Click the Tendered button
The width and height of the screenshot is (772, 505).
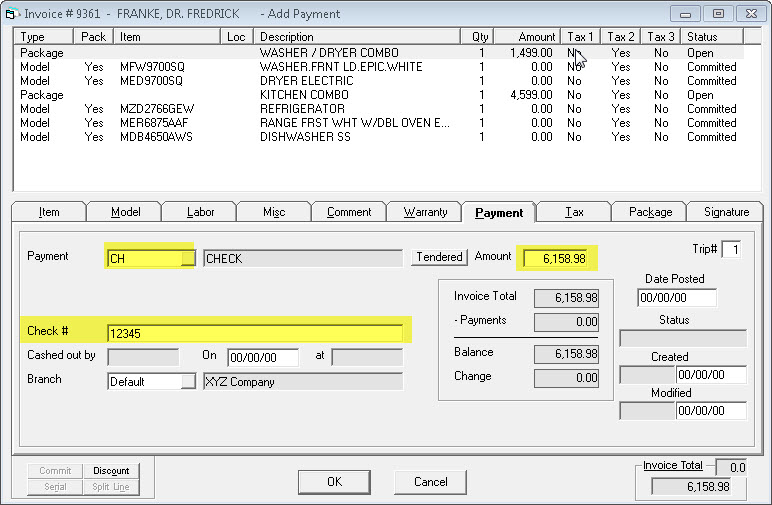coord(439,257)
